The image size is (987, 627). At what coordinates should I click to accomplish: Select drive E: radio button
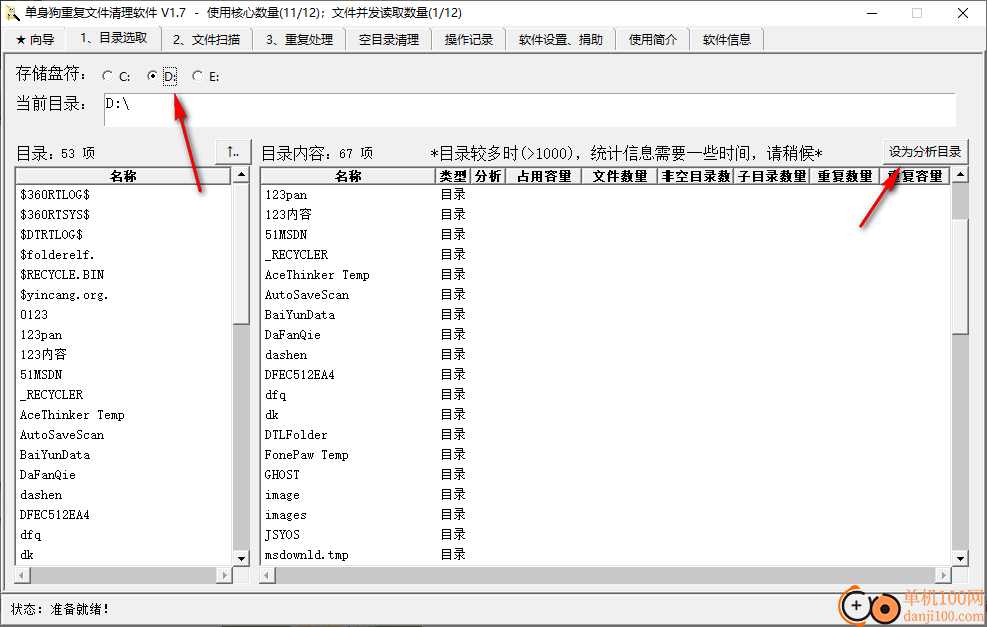coord(198,76)
